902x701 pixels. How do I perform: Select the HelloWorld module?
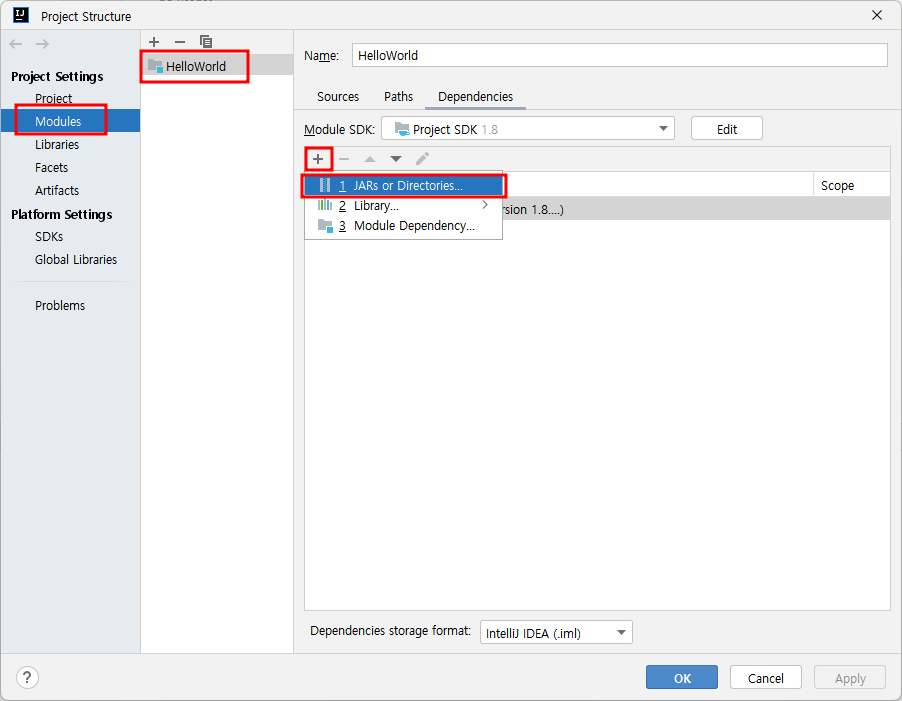pos(217,66)
